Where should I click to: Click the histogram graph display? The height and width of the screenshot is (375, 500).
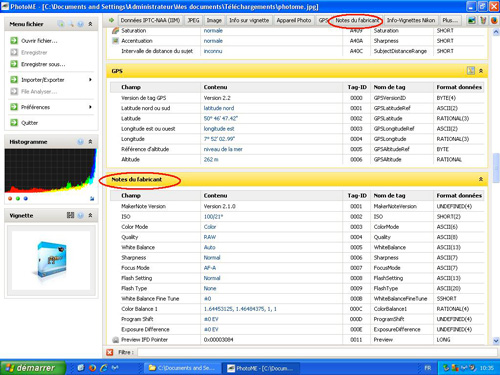coord(51,171)
